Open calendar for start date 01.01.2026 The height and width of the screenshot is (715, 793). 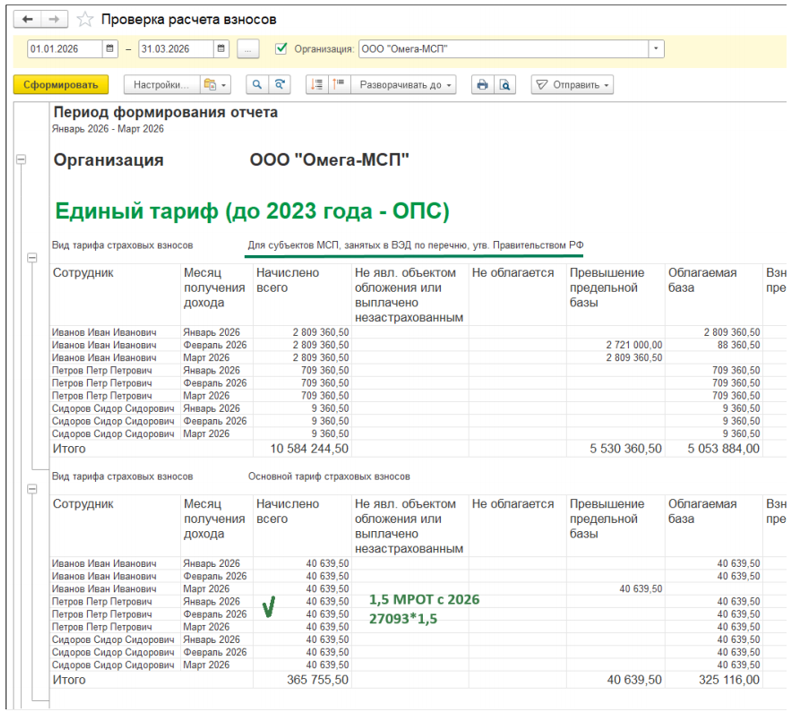point(112,48)
